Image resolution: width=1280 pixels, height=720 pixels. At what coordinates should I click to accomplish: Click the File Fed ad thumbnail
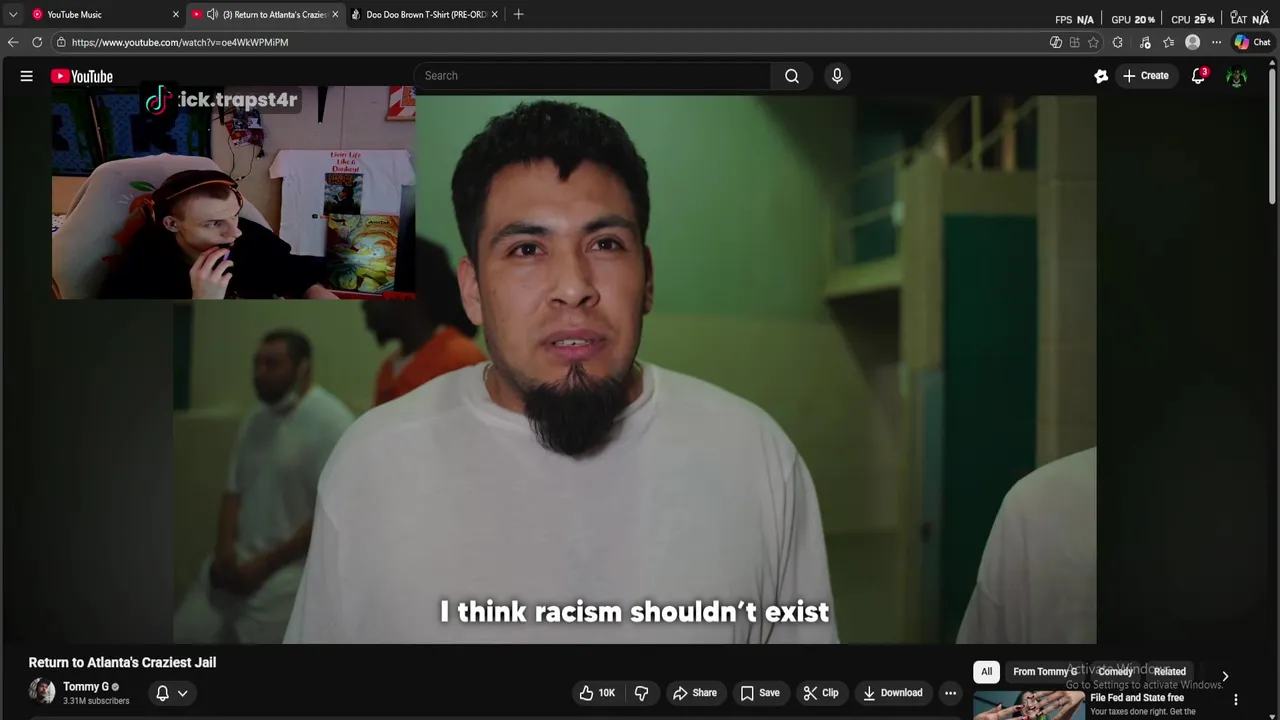[1029, 705]
